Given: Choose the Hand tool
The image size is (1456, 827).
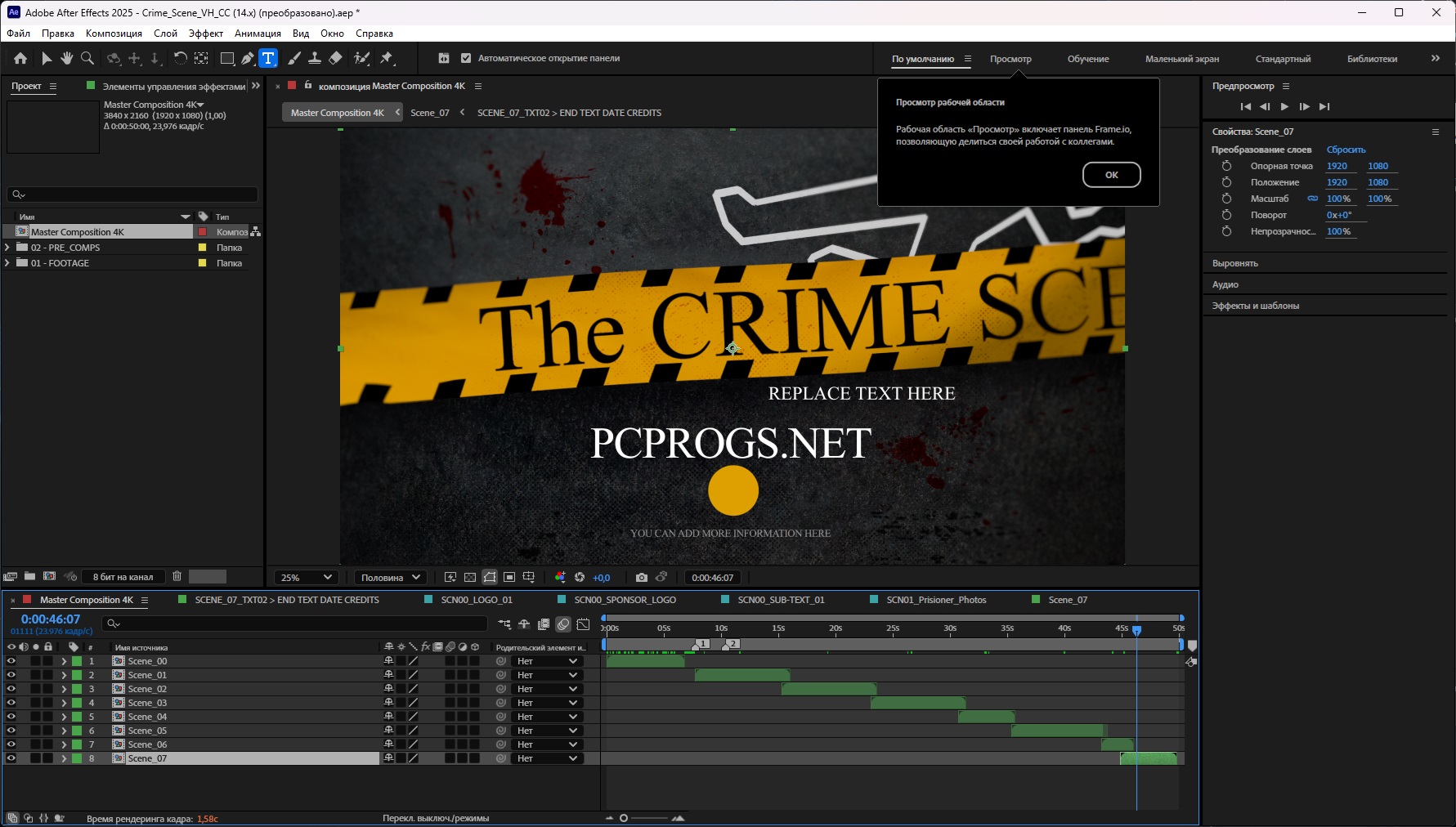Looking at the screenshot, I should [x=66, y=58].
